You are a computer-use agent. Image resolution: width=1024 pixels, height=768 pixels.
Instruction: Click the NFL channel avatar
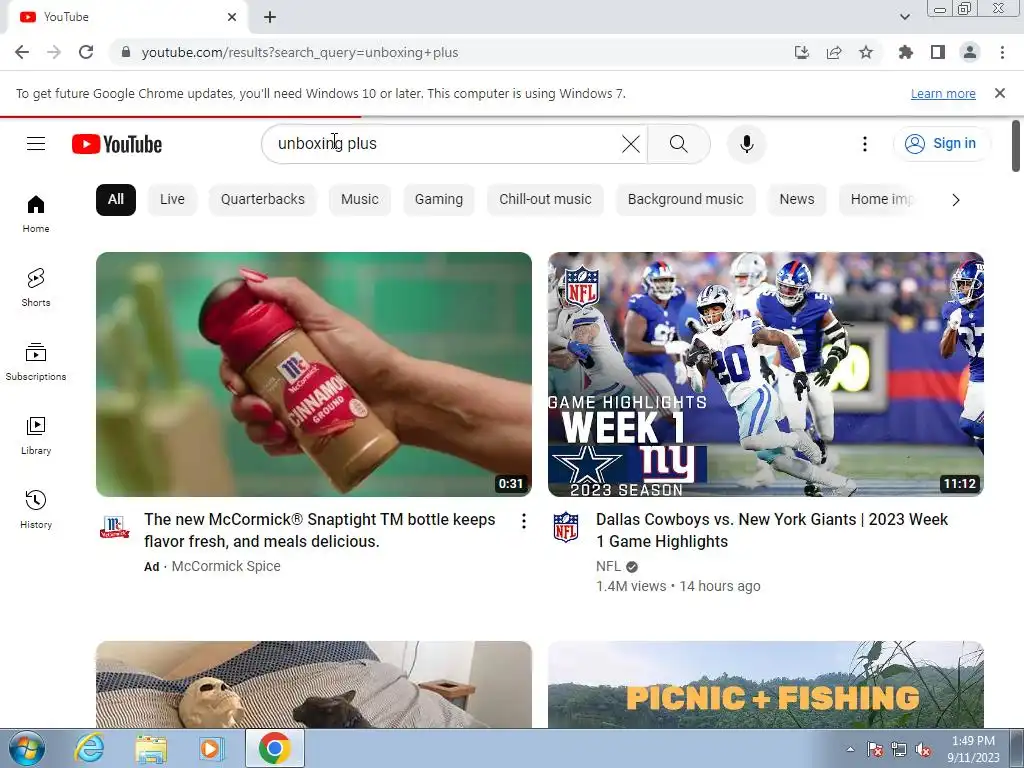click(566, 526)
